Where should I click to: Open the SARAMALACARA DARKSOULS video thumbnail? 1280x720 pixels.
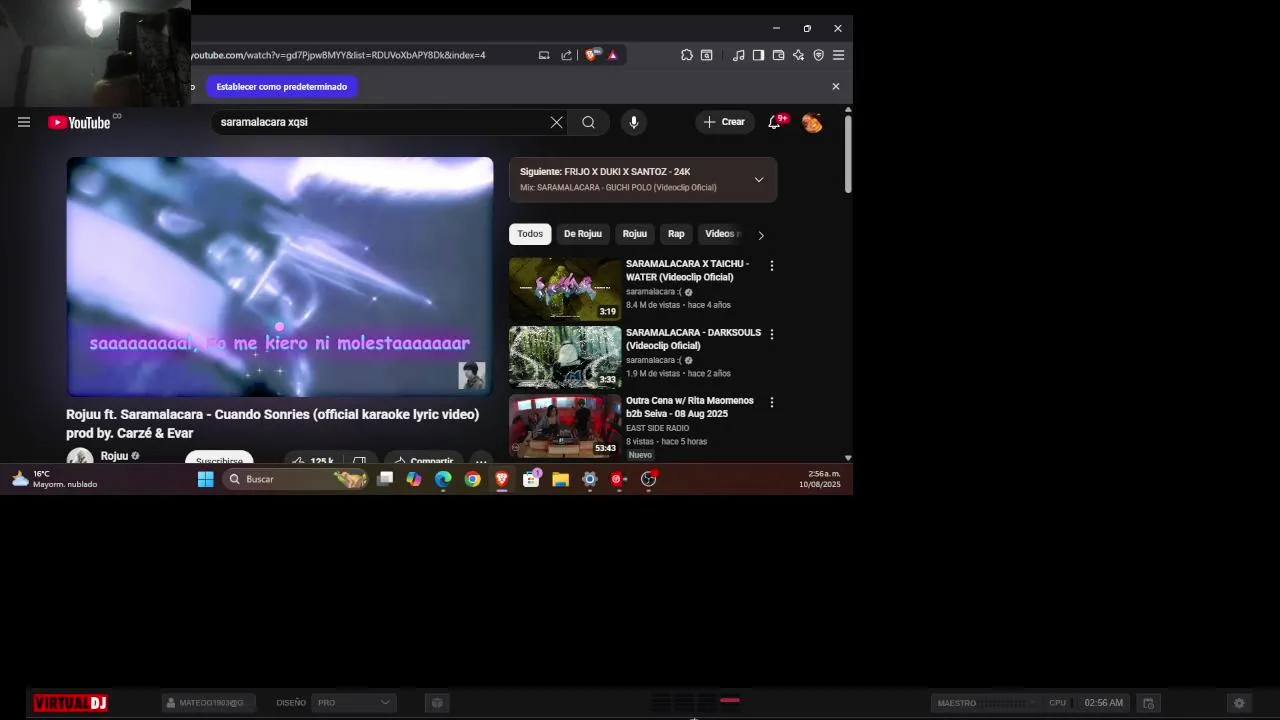(565, 357)
